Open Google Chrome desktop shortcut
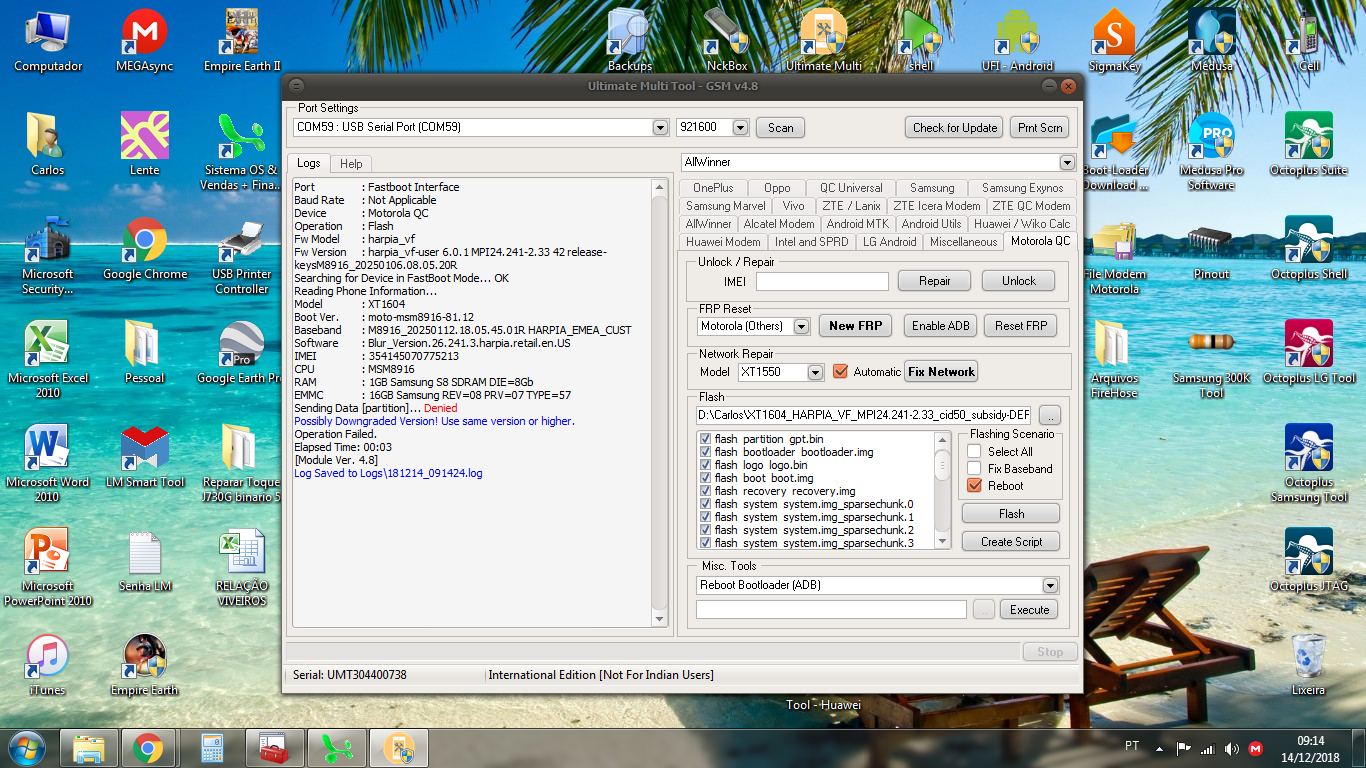1366x768 pixels. (145, 249)
